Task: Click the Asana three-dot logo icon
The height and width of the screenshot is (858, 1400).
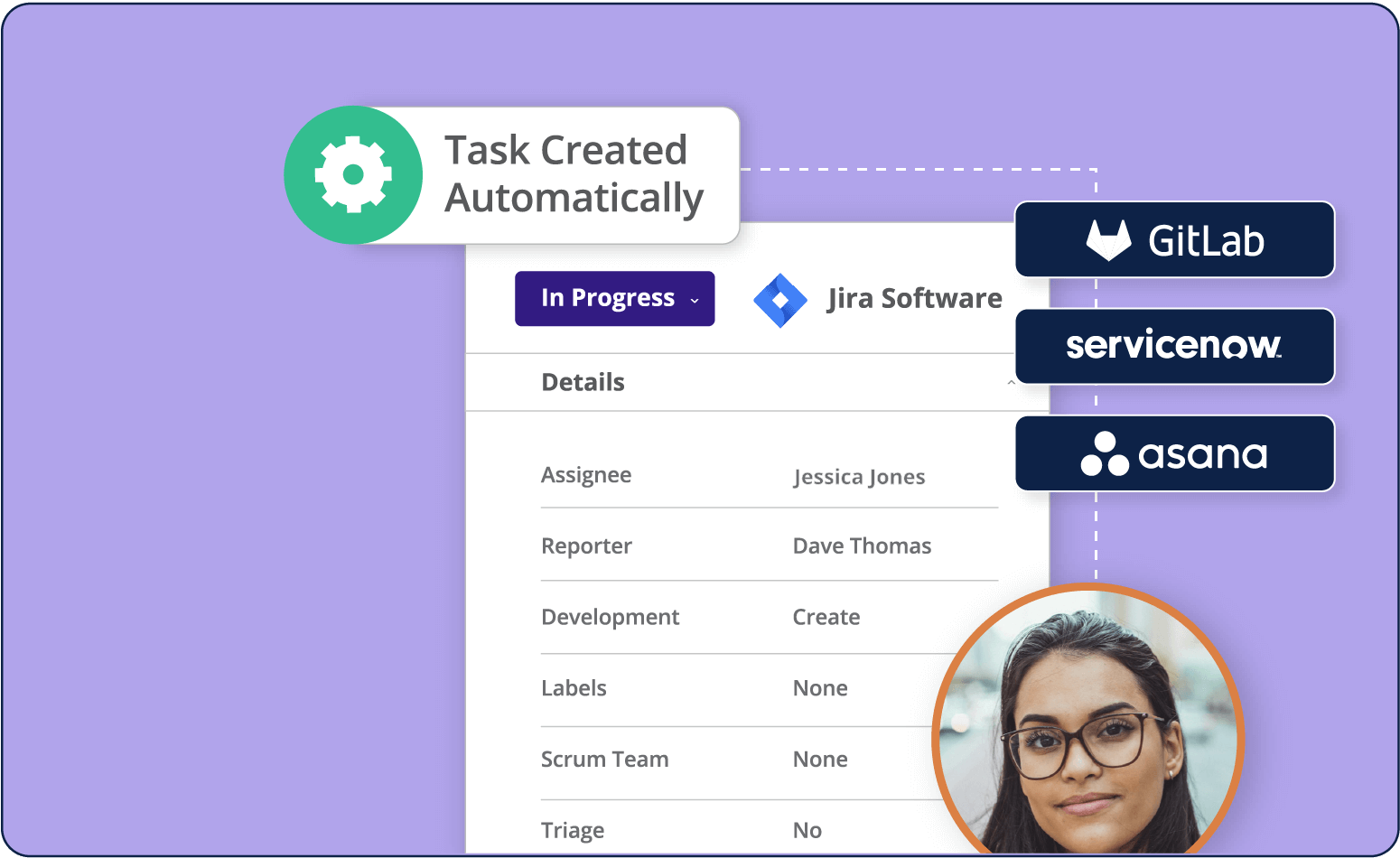Action: (1105, 453)
